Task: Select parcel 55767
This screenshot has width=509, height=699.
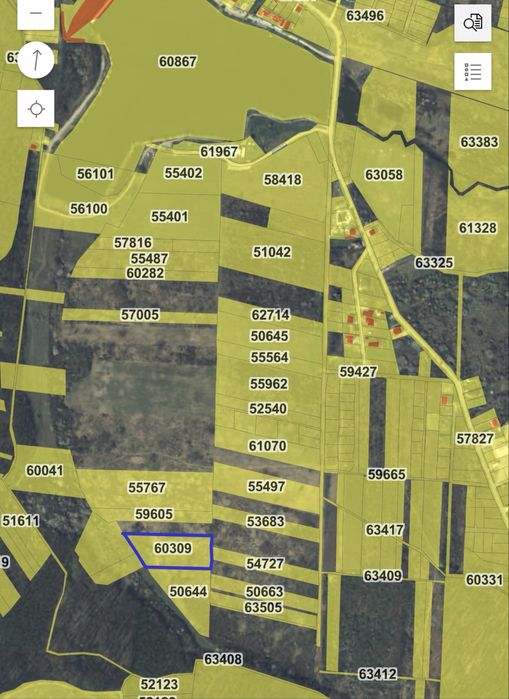Action: (147, 488)
